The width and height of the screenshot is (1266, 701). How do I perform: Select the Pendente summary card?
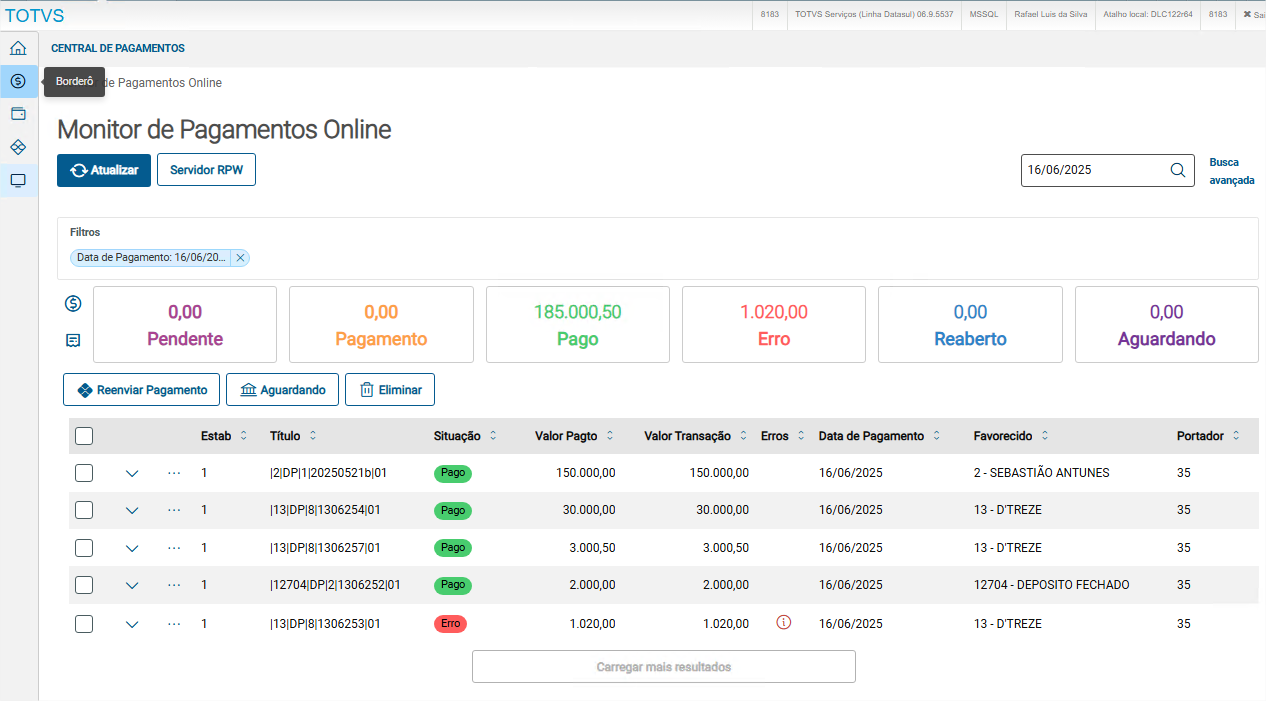tap(185, 324)
